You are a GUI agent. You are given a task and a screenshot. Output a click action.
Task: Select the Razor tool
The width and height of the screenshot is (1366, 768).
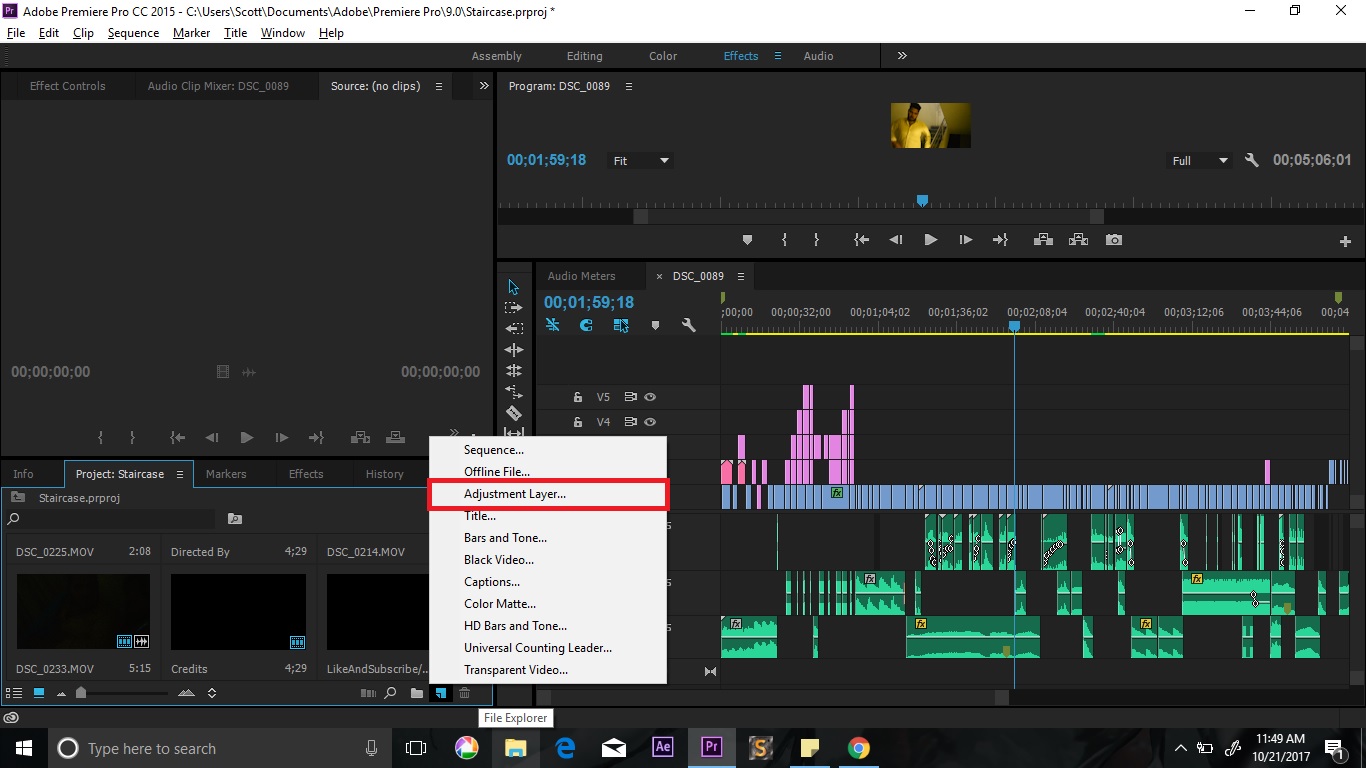tap(514, 413)
